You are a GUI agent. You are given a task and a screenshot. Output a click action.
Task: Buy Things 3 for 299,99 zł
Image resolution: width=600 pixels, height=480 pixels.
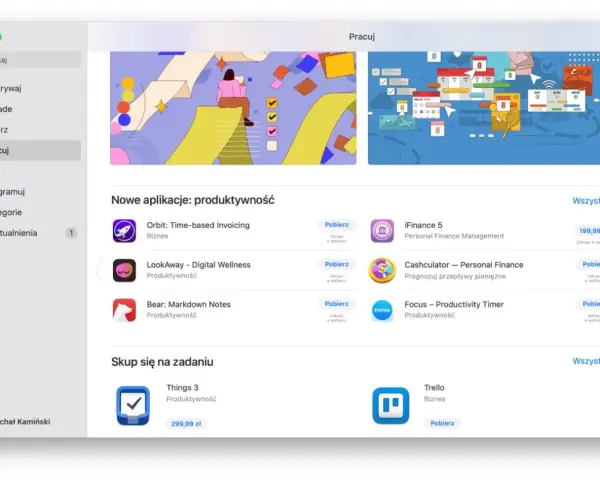[x=186, y=424]
